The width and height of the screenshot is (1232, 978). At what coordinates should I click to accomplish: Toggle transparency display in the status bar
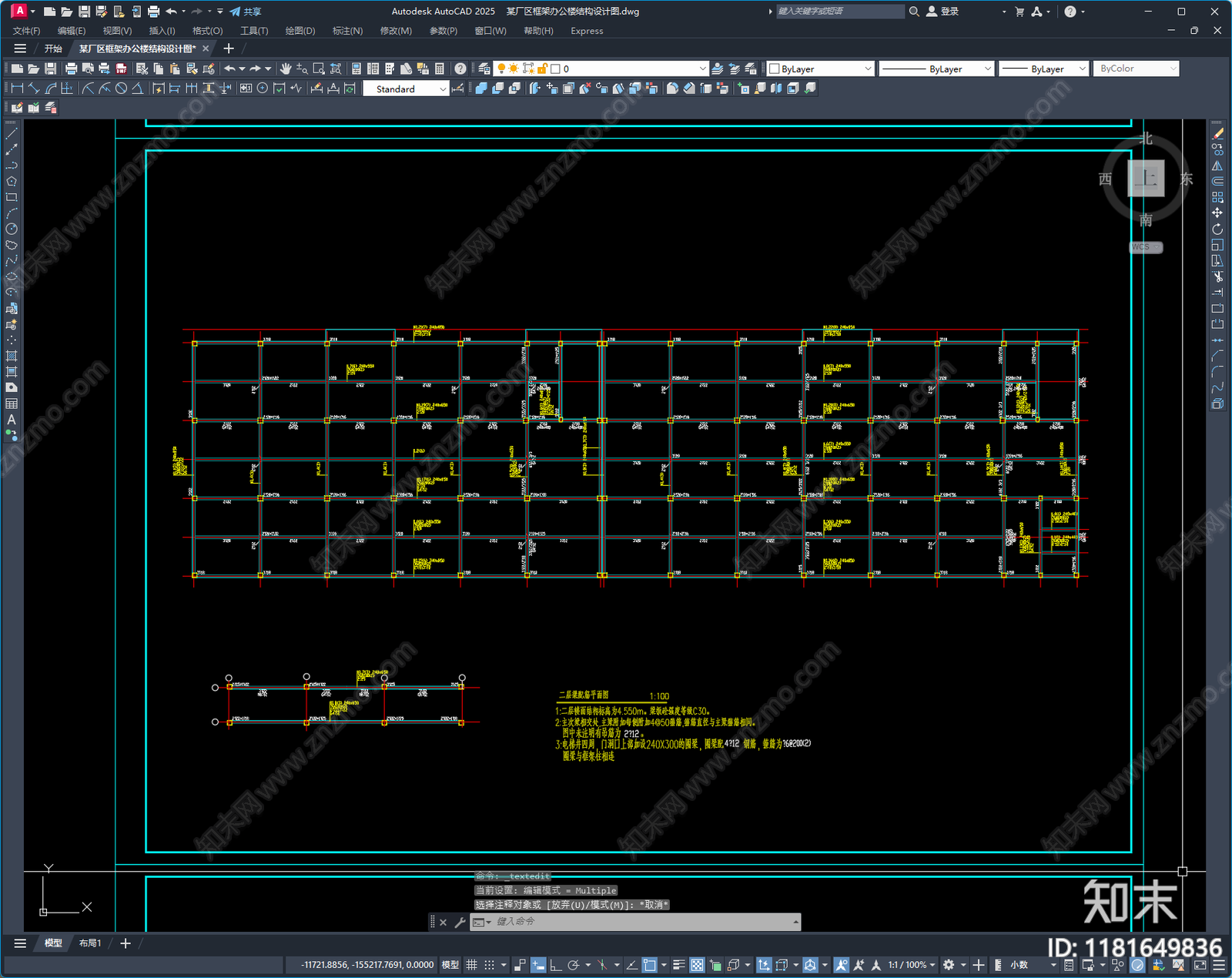coord(697,965)
